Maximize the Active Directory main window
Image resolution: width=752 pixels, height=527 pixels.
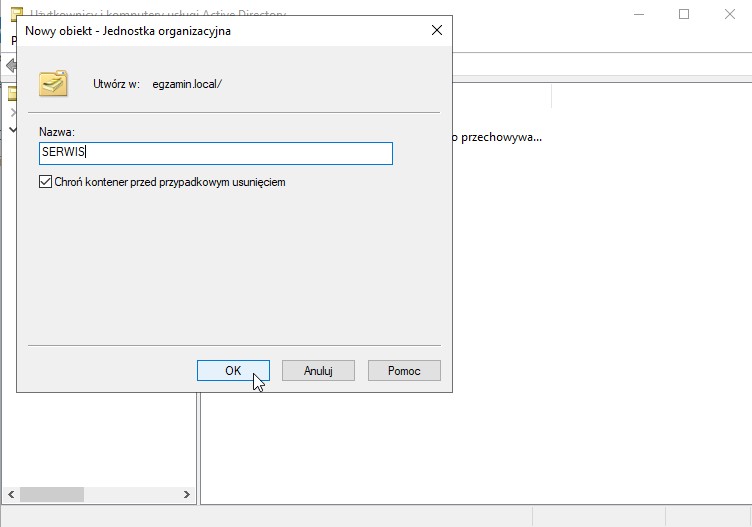(x=684, y=14)
